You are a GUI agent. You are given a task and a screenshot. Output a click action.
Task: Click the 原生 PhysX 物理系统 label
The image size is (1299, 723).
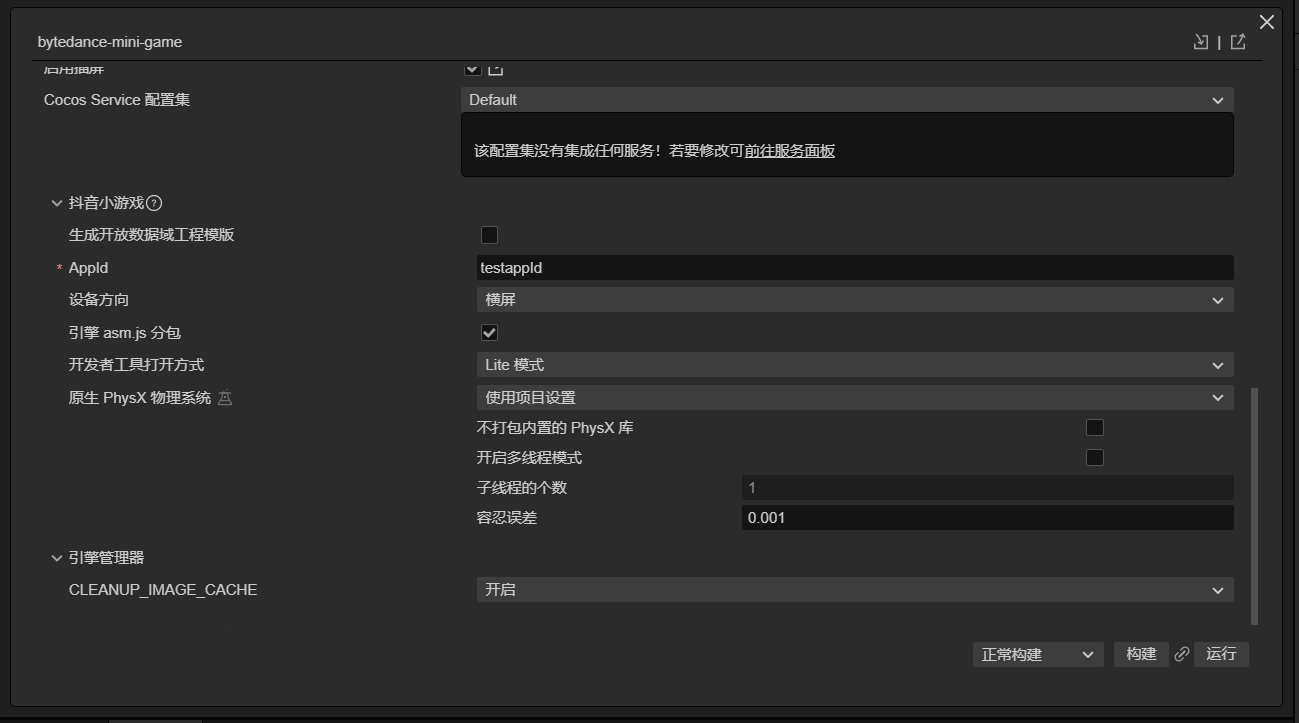click(140, 398)
